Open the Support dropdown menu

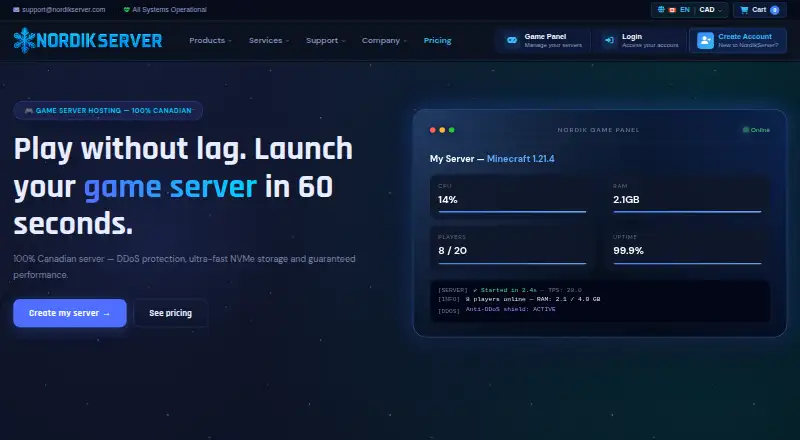pyautogui.click(x=326, y=40)
